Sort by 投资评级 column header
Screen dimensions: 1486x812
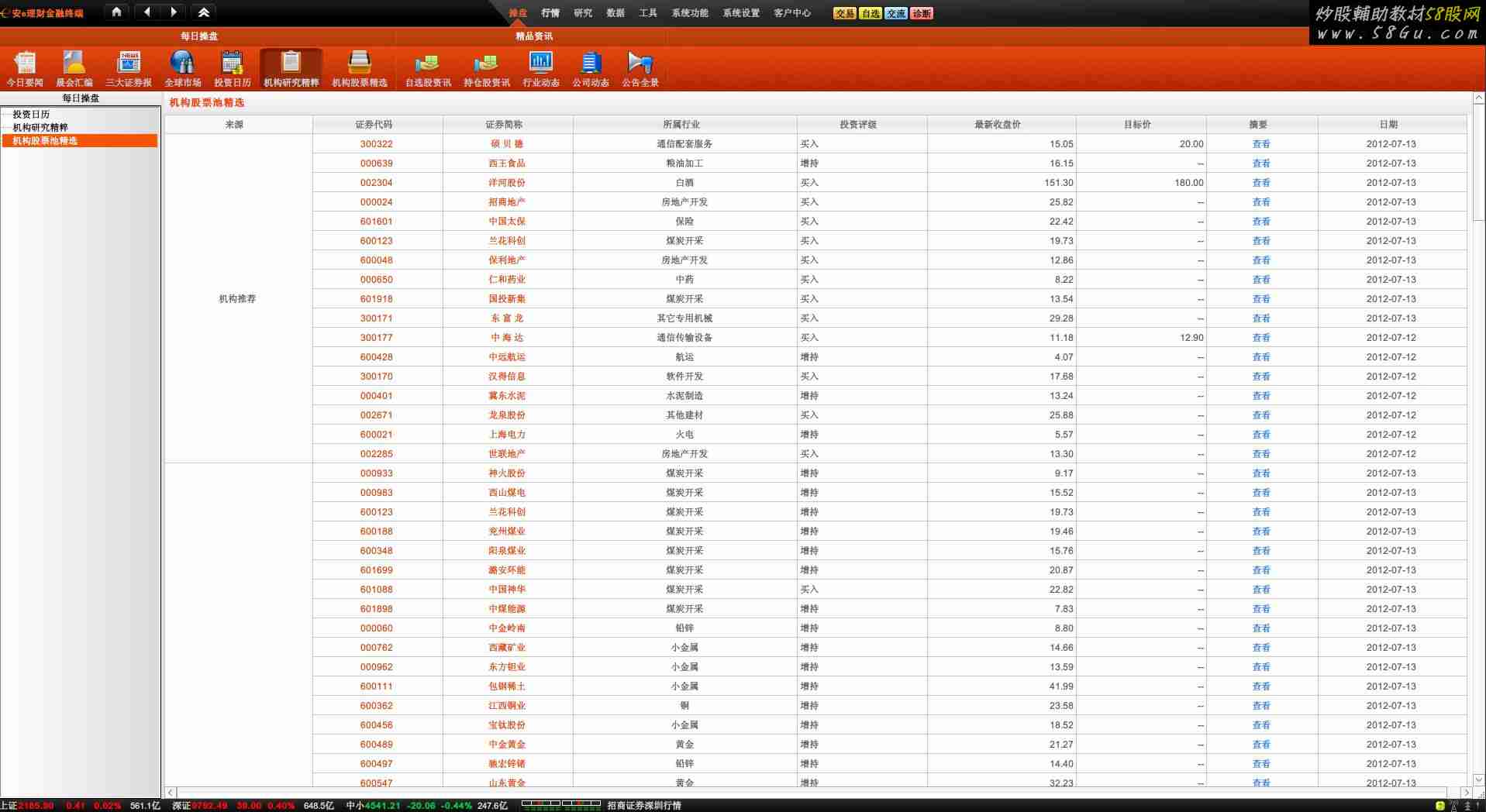(861, 125)
